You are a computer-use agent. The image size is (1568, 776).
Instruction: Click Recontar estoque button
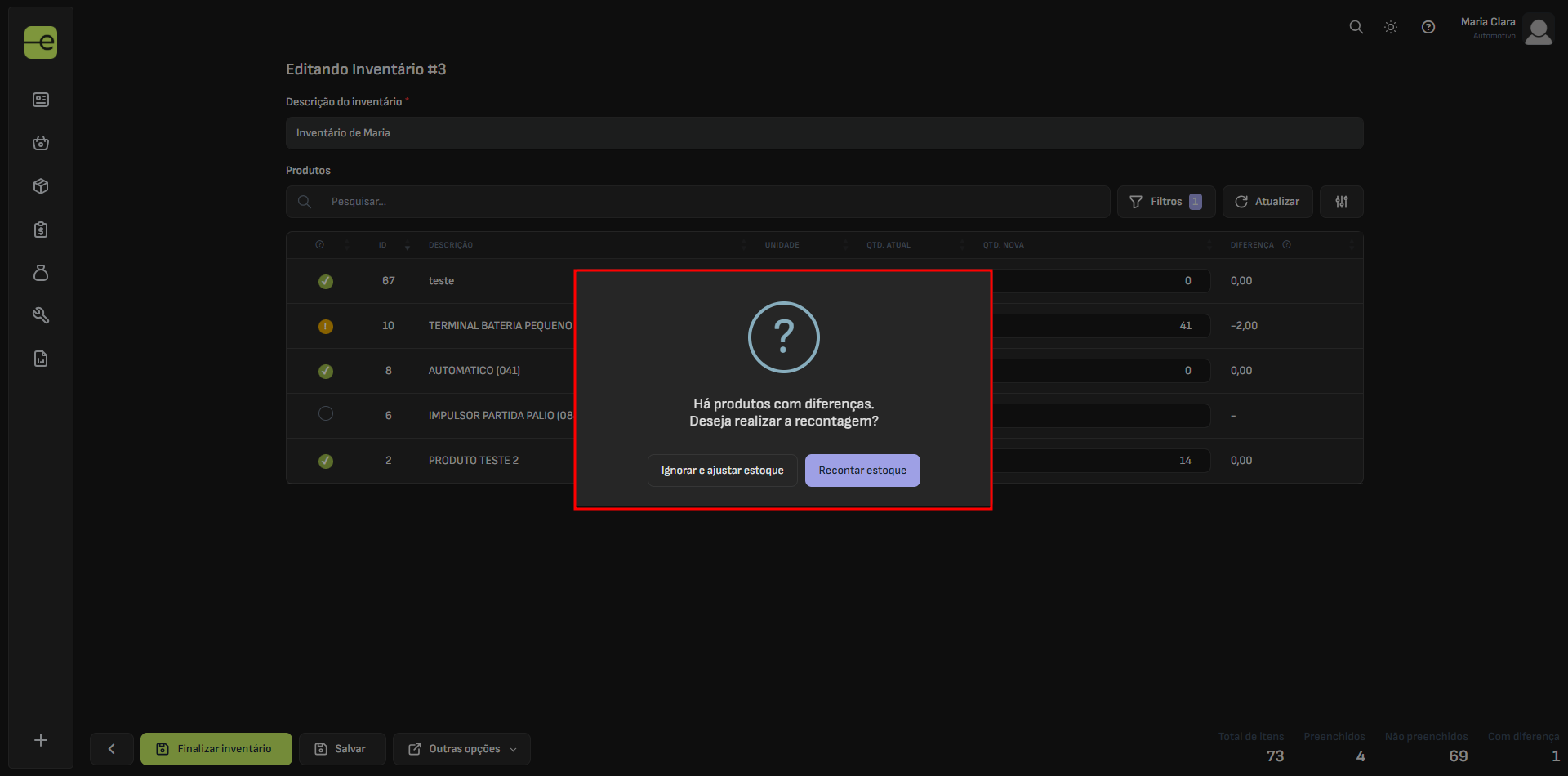pos(862,471)
